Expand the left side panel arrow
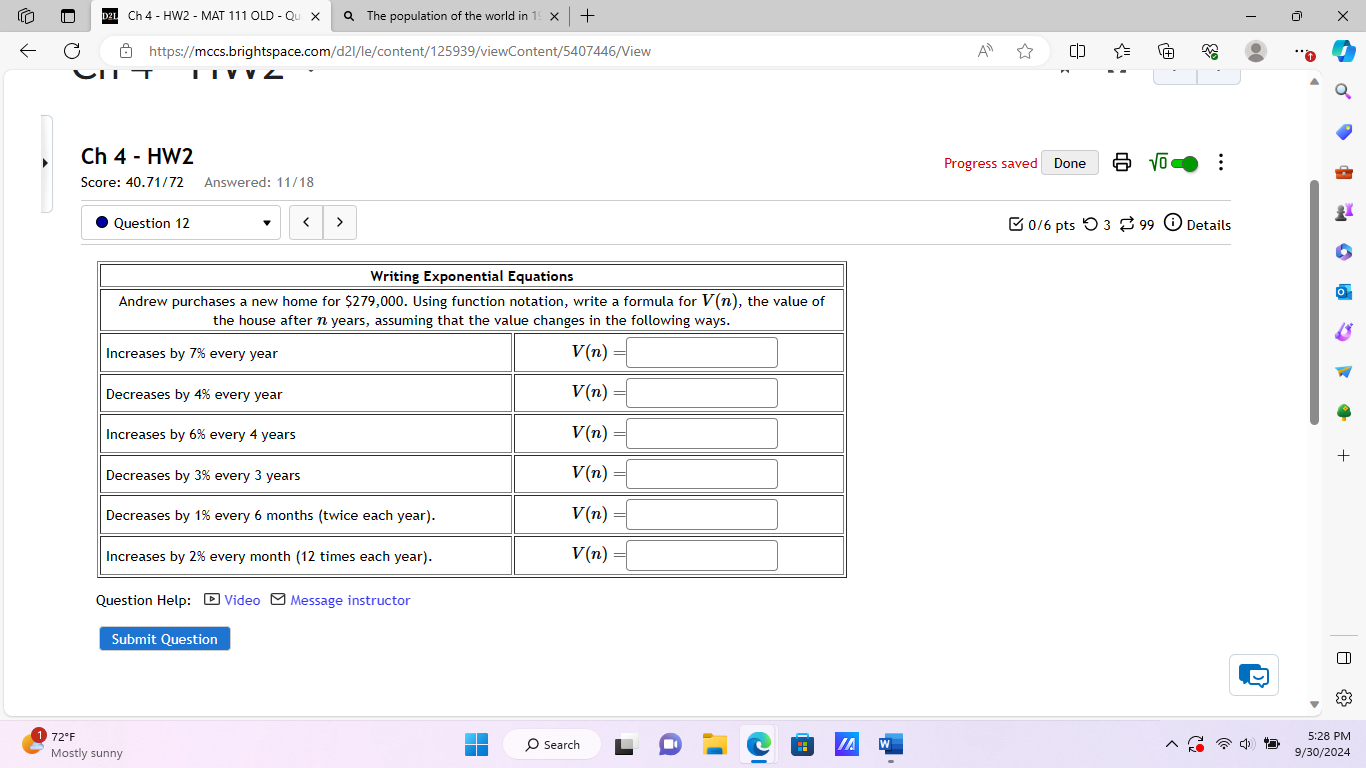 (x=46, y=163)
